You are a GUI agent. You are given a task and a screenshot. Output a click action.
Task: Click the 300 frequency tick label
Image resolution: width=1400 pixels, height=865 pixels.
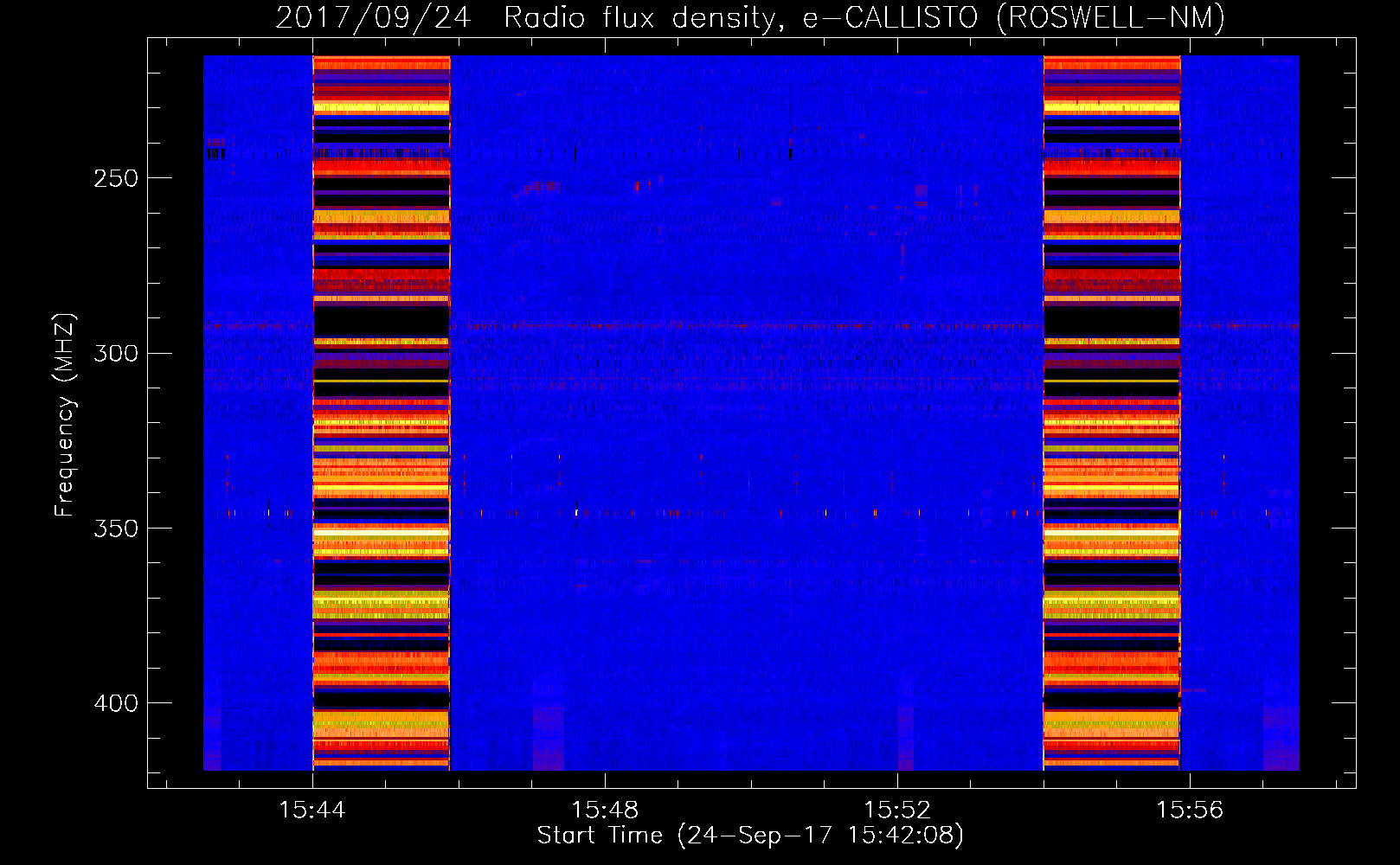tap(116, 353)
